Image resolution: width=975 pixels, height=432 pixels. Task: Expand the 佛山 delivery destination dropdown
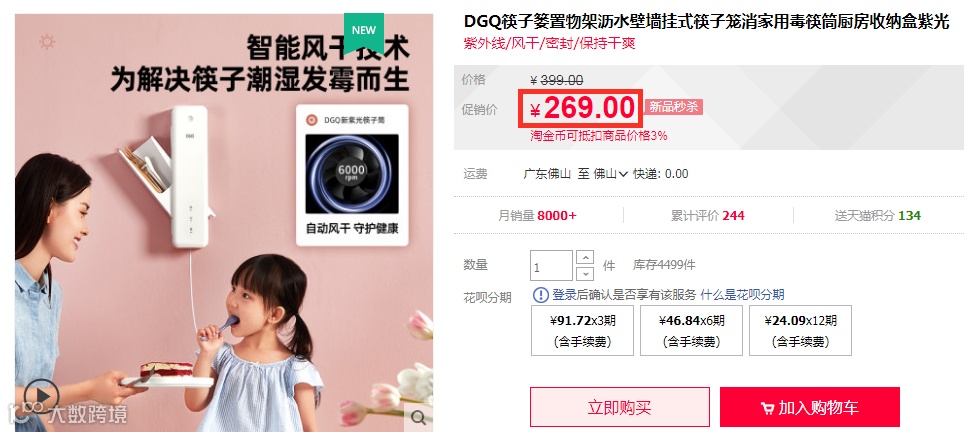pyautogui.click(x=611, y=174)
